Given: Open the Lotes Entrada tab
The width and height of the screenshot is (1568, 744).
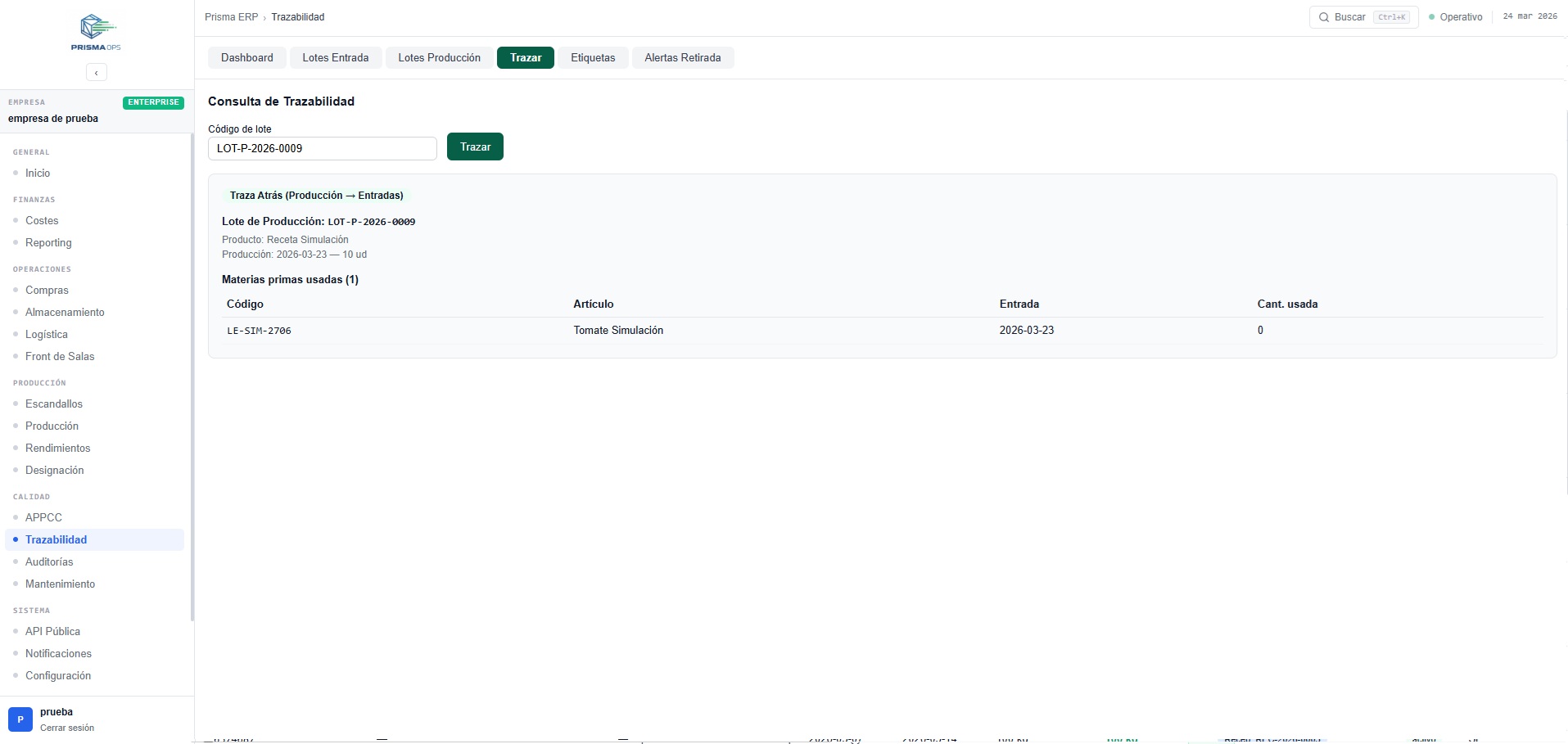Looking at the screenshot, I should [x=335, y=58].
